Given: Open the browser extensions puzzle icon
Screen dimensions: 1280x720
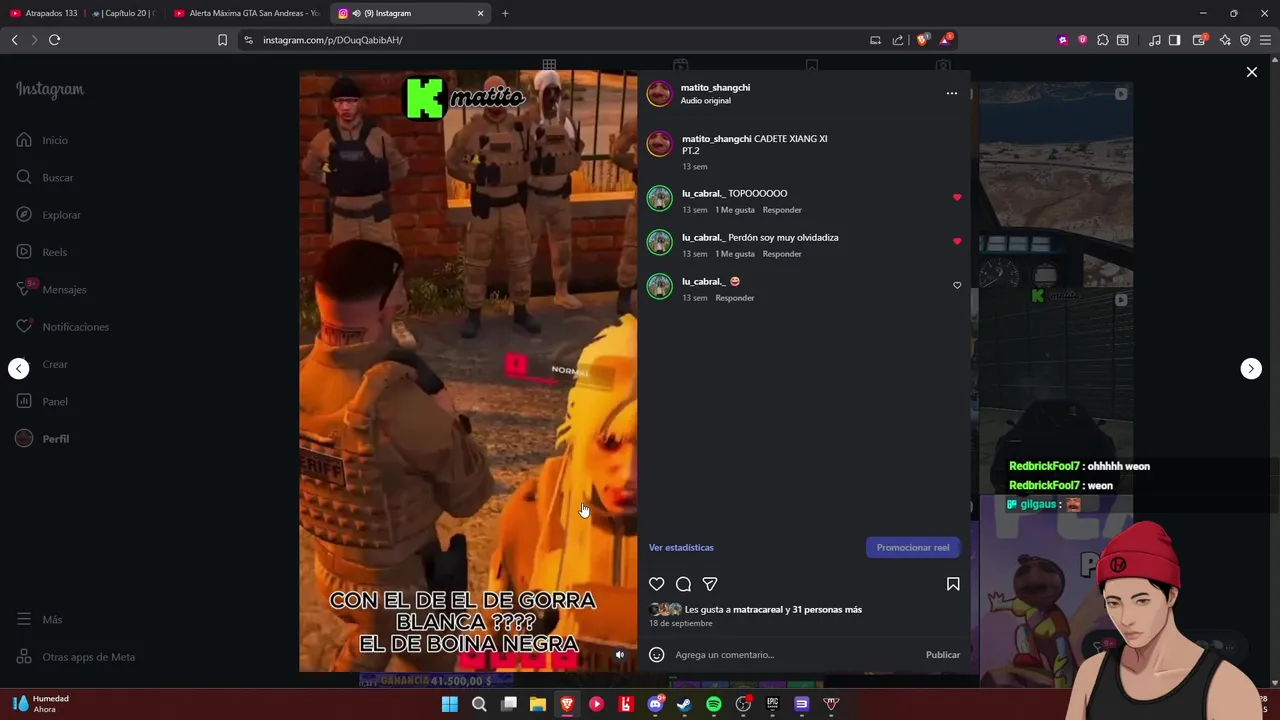Looking at the screenshot, I should 1102,40.
